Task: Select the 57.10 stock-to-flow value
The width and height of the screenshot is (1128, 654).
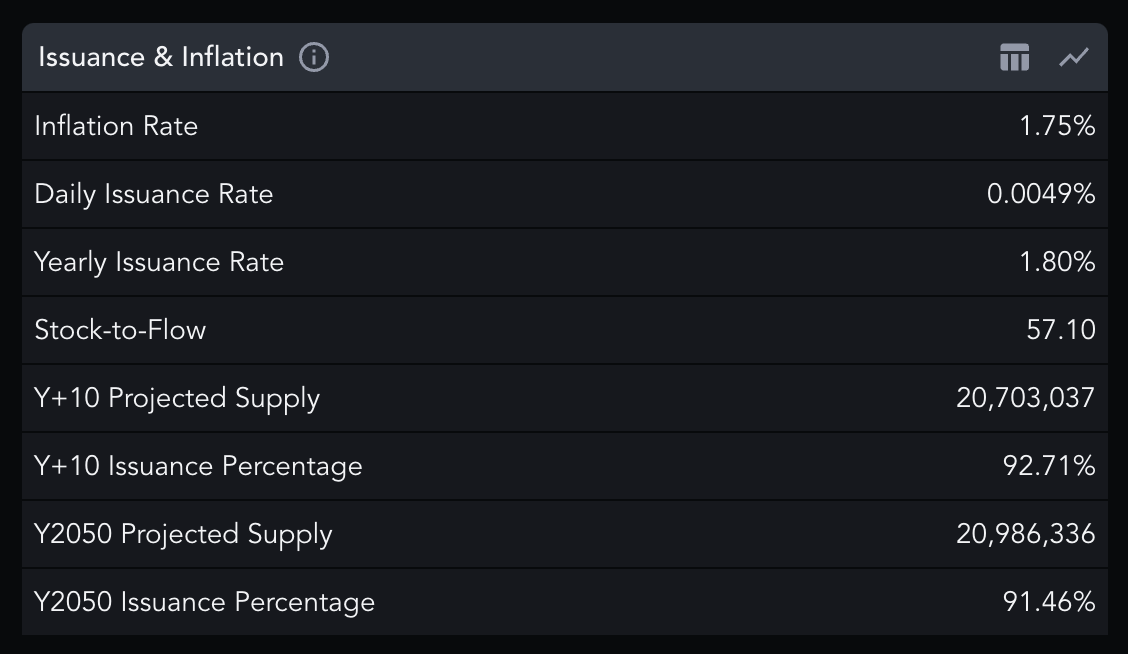Action: pyautogui.click(x=1061, y=330)
